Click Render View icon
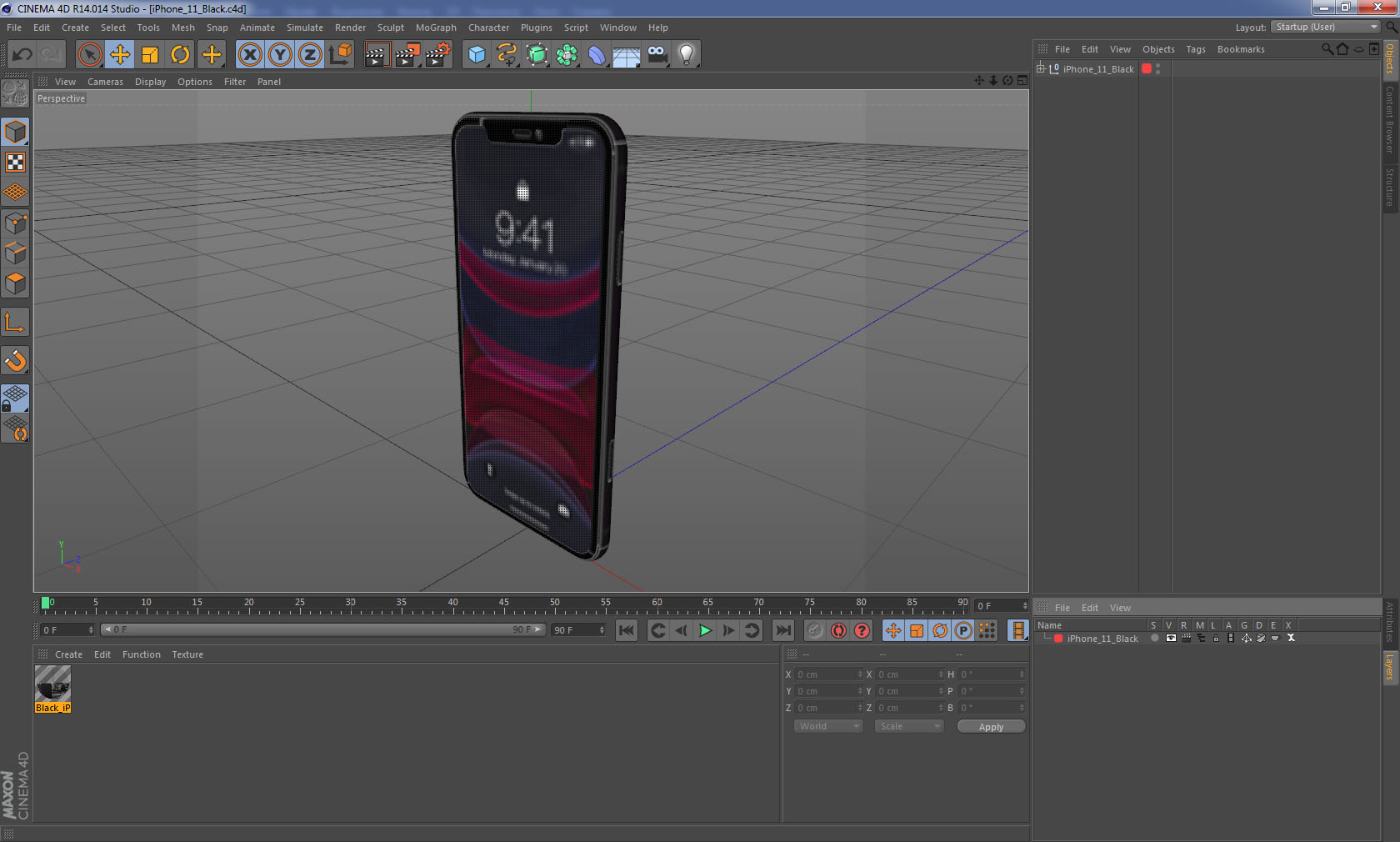 [377, 55]
